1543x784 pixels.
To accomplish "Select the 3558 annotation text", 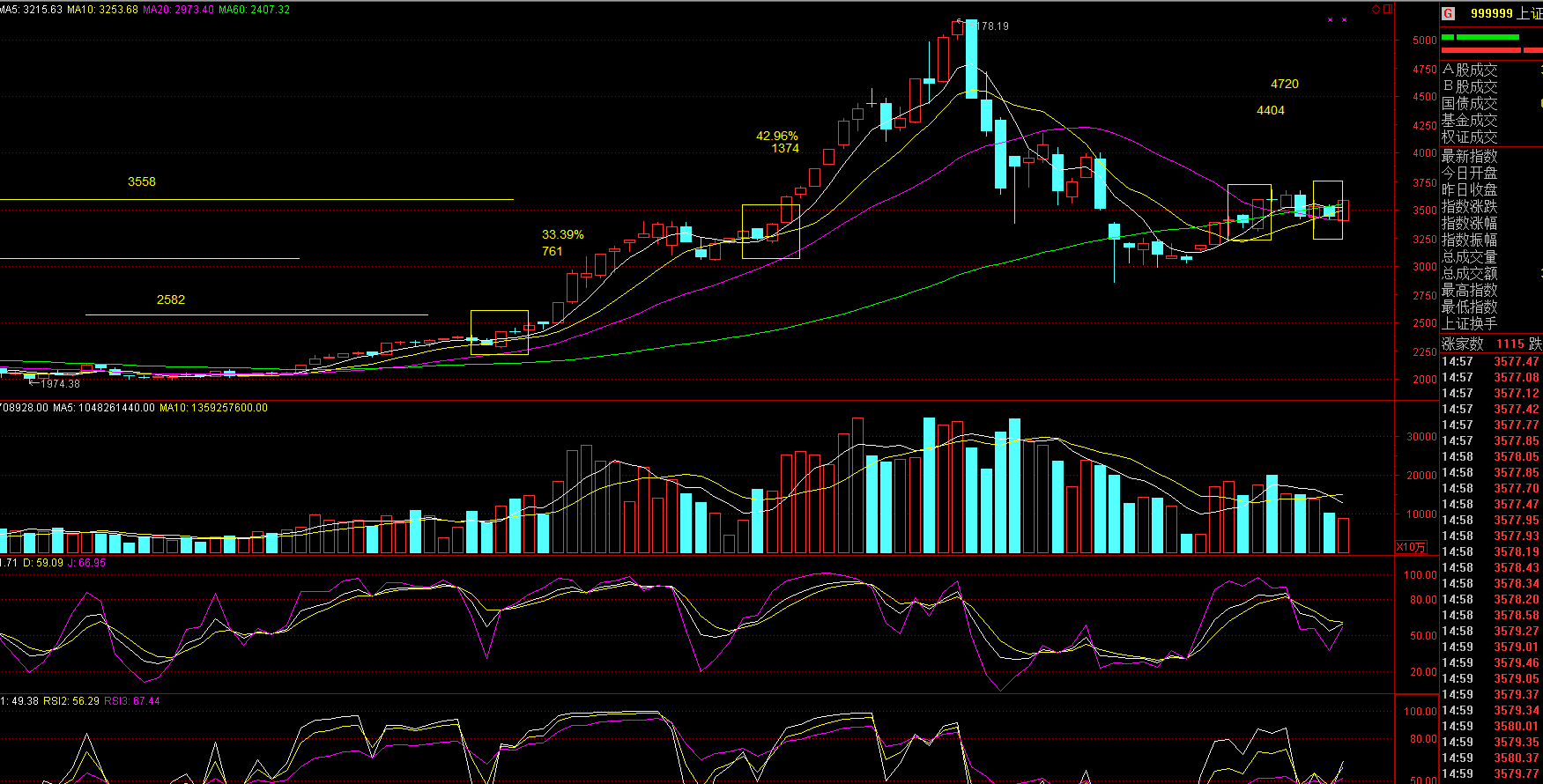I will coord(142,181).
